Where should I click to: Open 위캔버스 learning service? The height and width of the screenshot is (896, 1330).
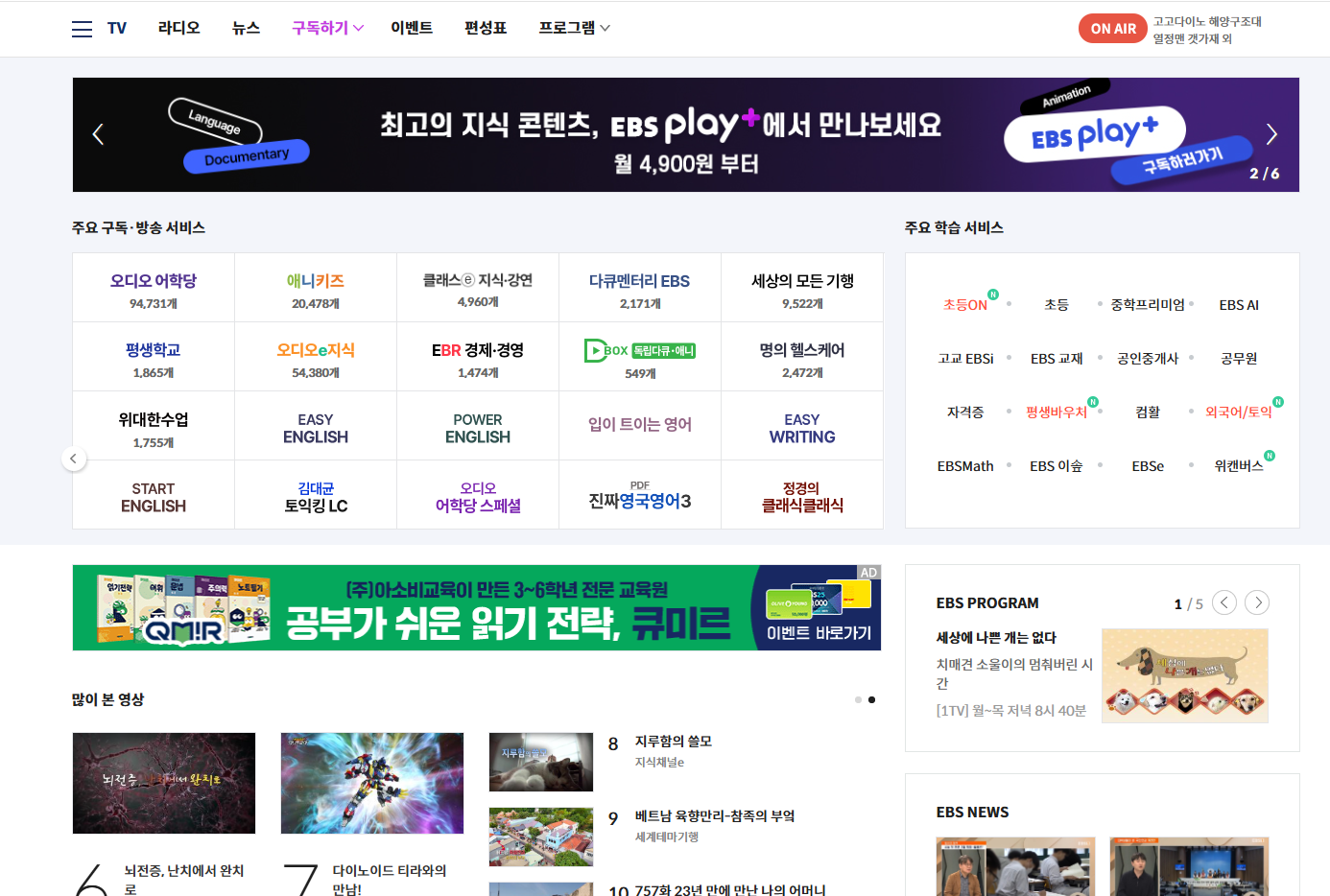click(1239, 465)
